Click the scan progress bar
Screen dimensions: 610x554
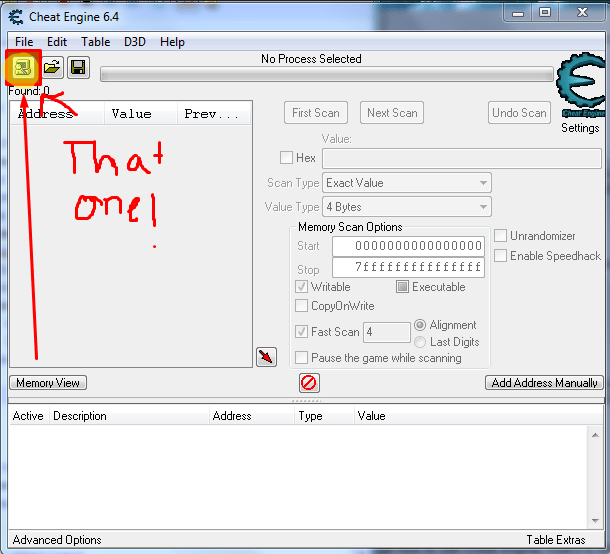327,74
